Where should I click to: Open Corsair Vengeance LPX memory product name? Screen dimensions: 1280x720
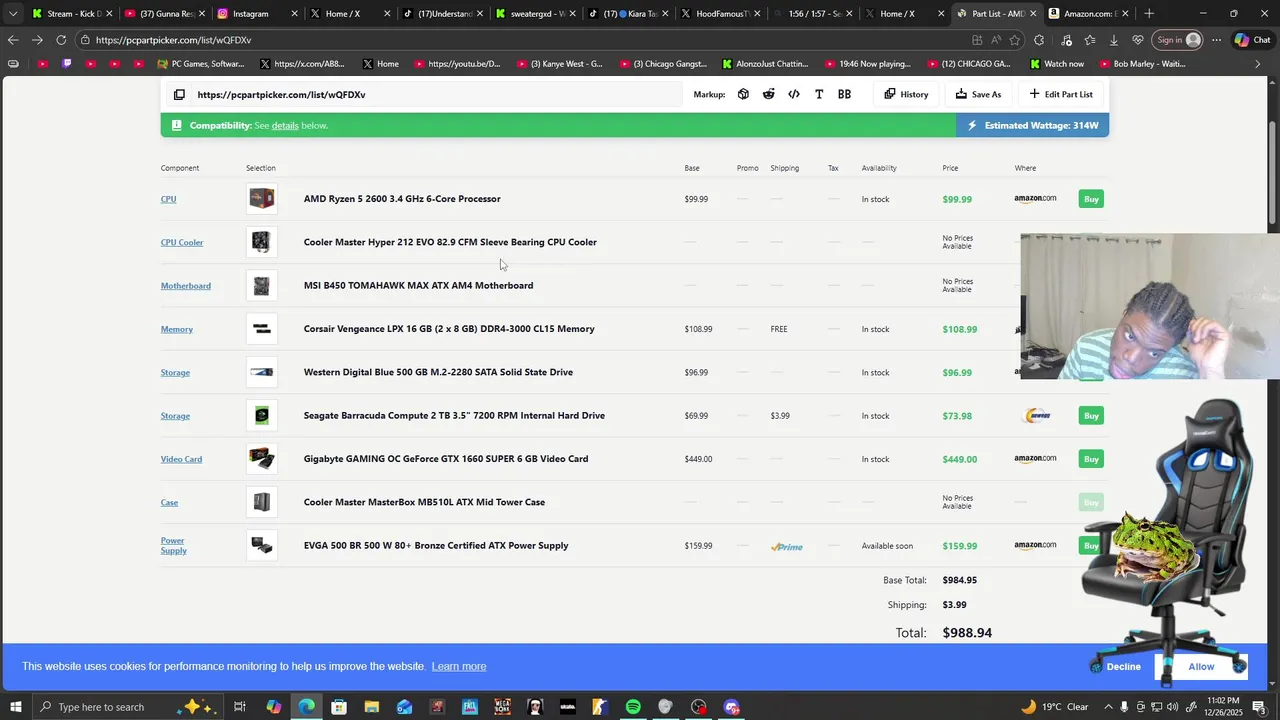[449, 329]
